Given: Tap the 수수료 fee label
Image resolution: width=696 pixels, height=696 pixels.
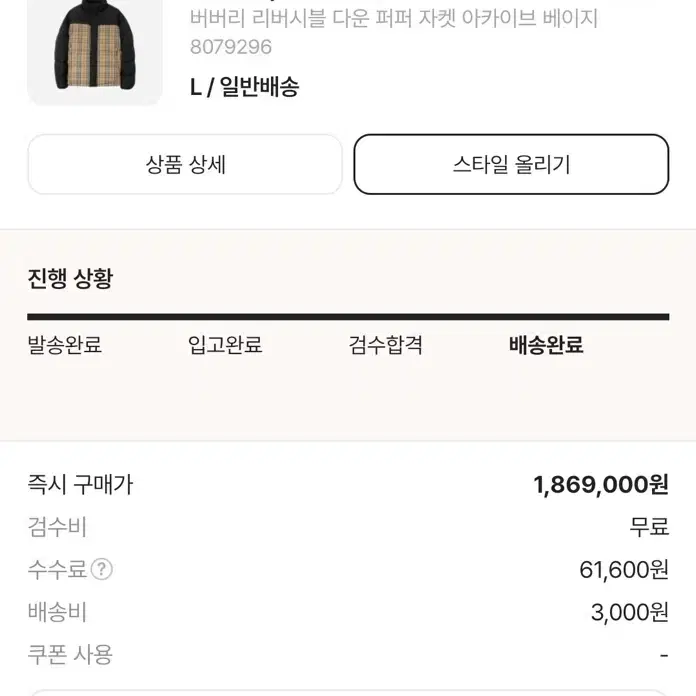Looking at the screenshot, I should pos(57,569).
